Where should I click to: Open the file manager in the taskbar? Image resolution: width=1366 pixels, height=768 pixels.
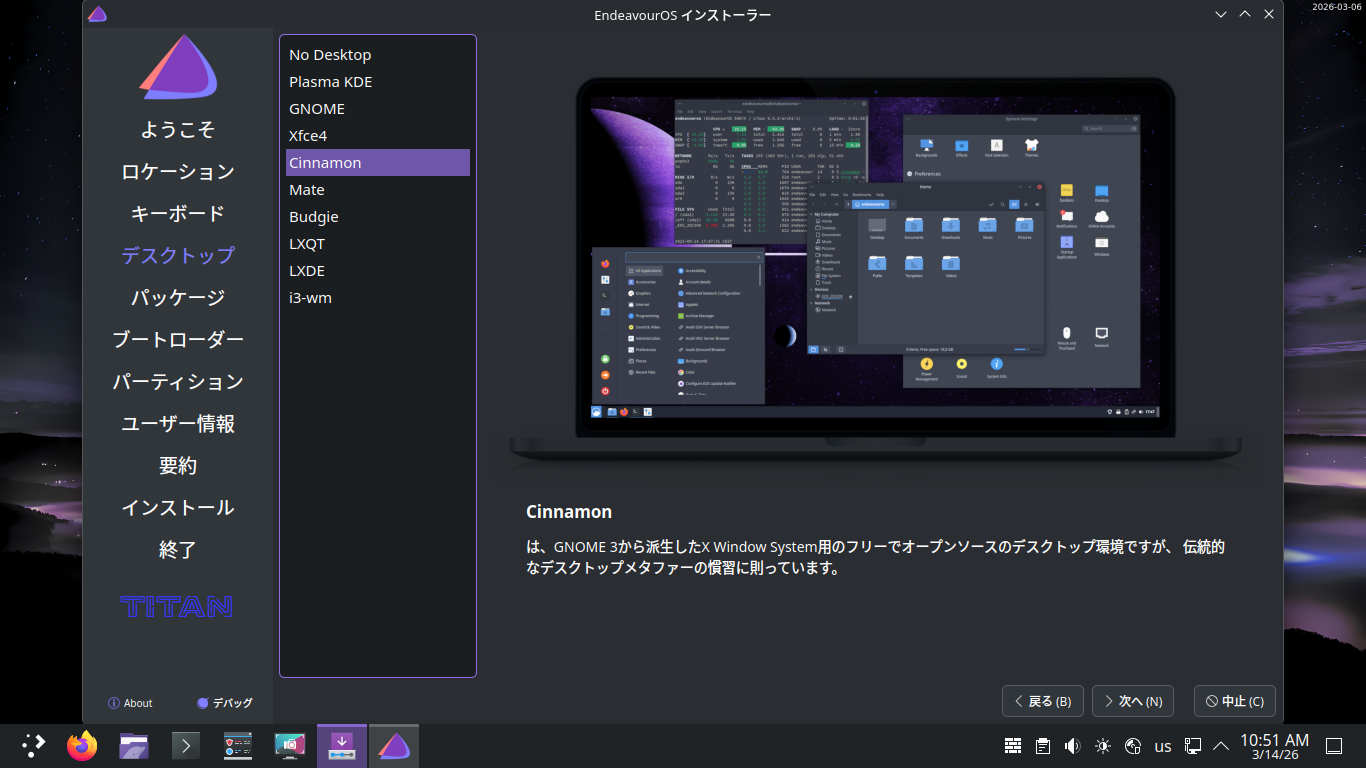134,746
